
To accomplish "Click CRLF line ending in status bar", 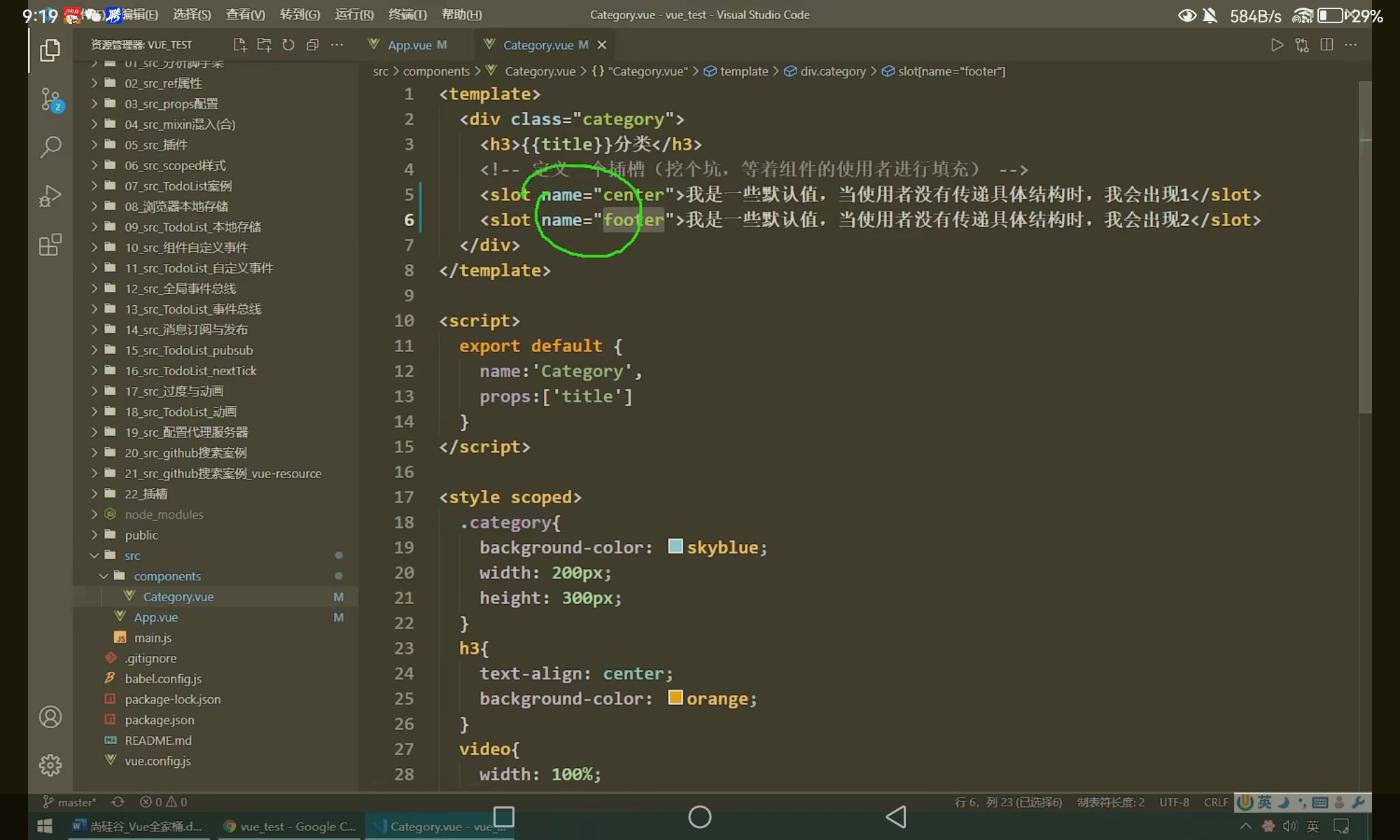I will click(1216, 802).
